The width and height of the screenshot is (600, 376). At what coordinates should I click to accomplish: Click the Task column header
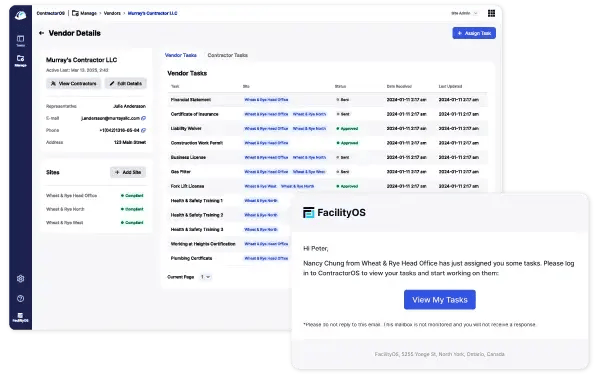click(x=175, y=86)
